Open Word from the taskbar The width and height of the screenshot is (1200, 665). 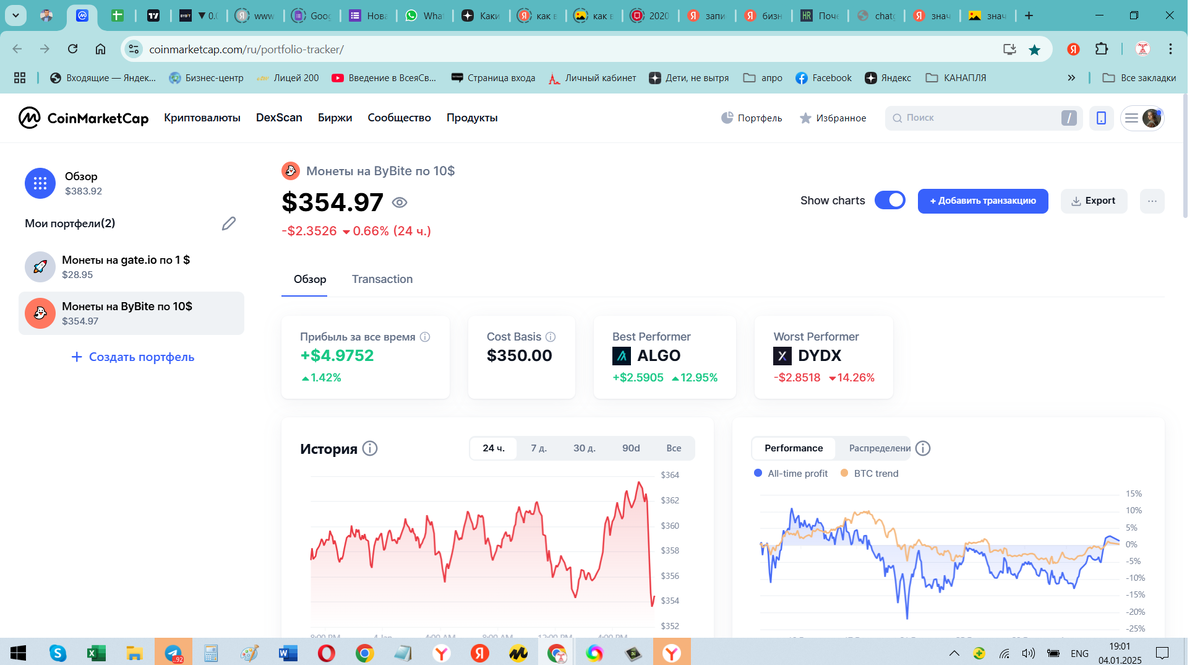point(288,653)
